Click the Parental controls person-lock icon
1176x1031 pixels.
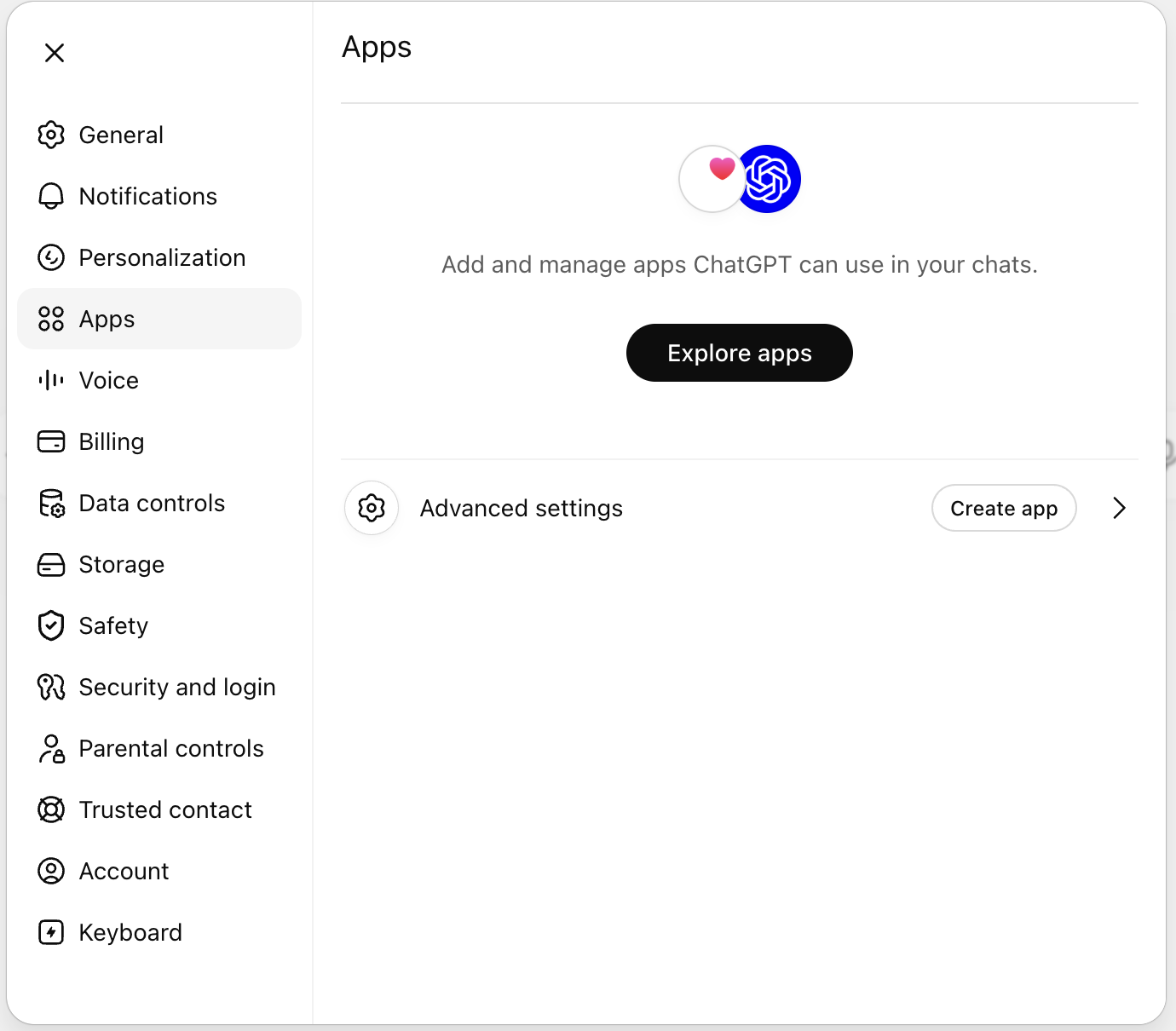tap(51, 748)
